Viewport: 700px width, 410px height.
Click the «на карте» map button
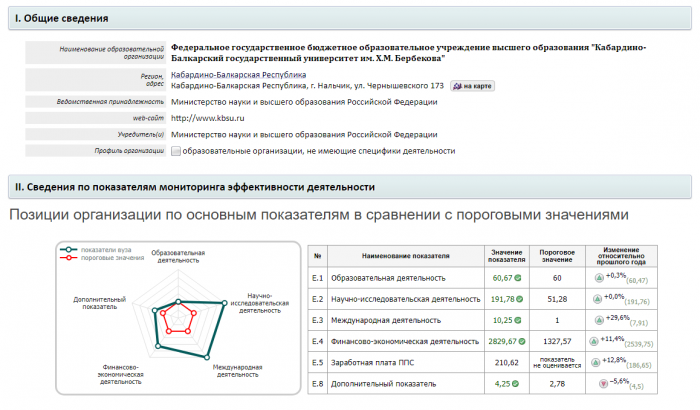(x=470, y=86)
